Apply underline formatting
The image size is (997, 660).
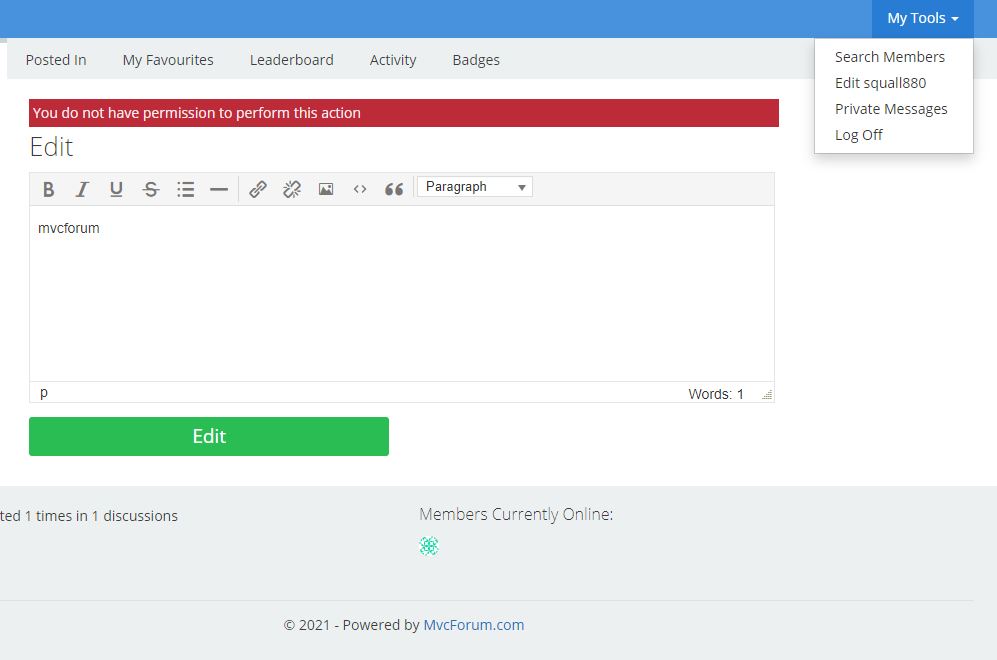tap(116, 189)
